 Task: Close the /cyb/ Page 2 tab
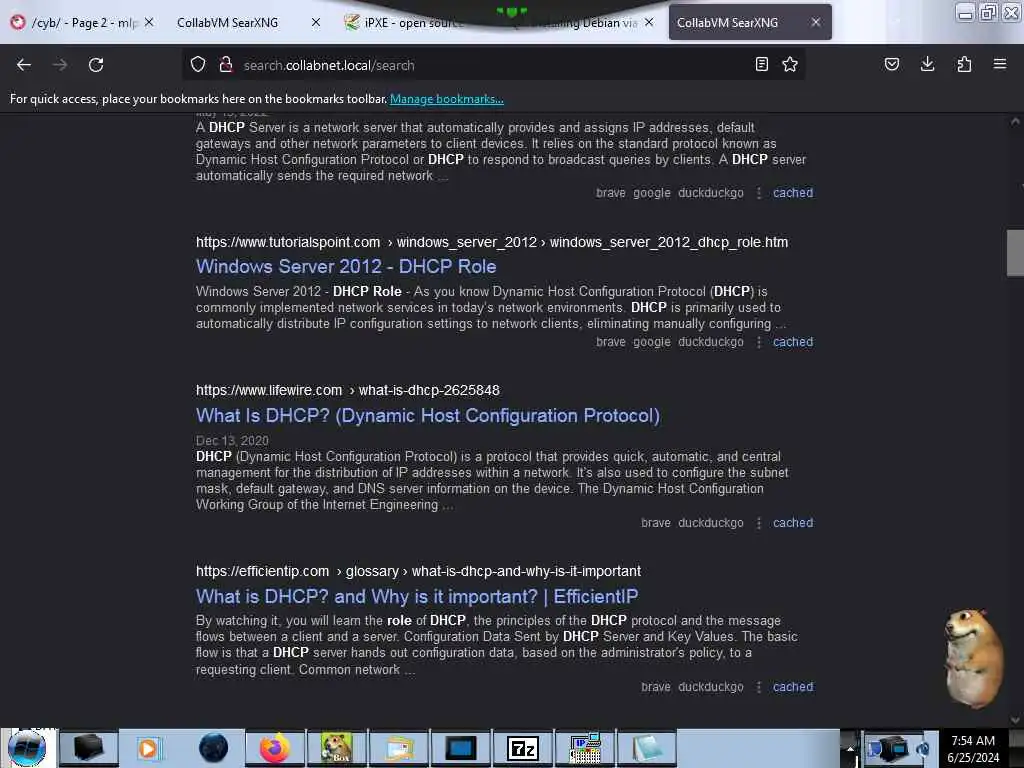click(149, 22)
